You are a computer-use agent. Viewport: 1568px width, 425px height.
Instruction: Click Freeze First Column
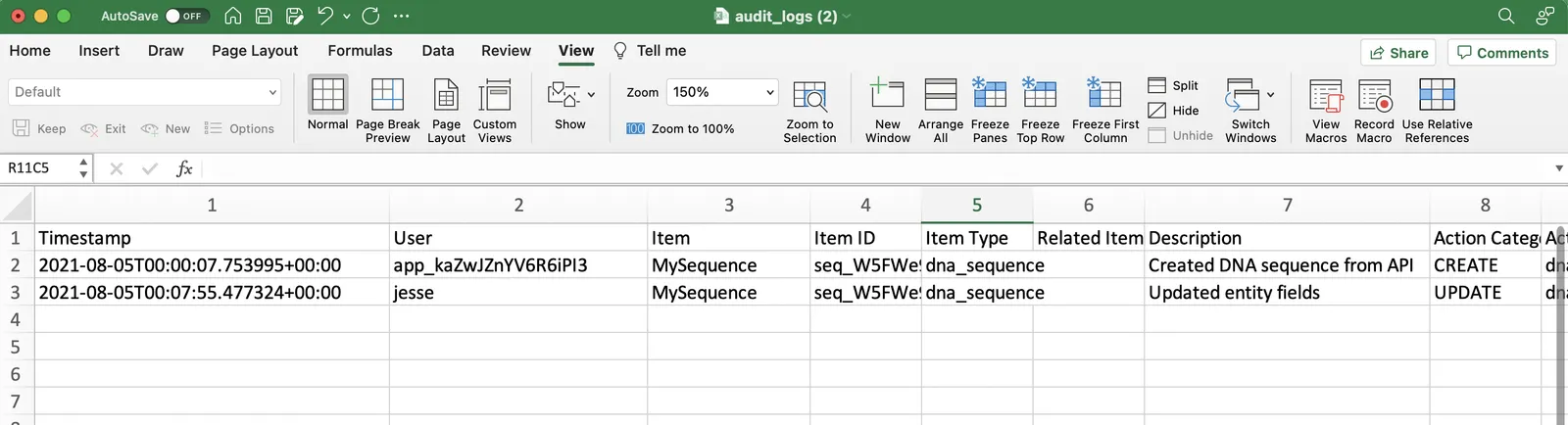tap(1105, 111)
